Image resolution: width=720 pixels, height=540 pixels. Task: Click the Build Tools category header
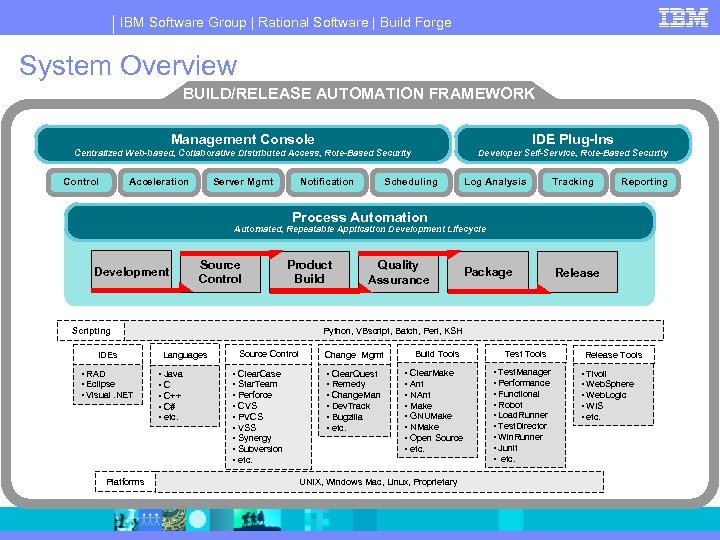[437, 354]
